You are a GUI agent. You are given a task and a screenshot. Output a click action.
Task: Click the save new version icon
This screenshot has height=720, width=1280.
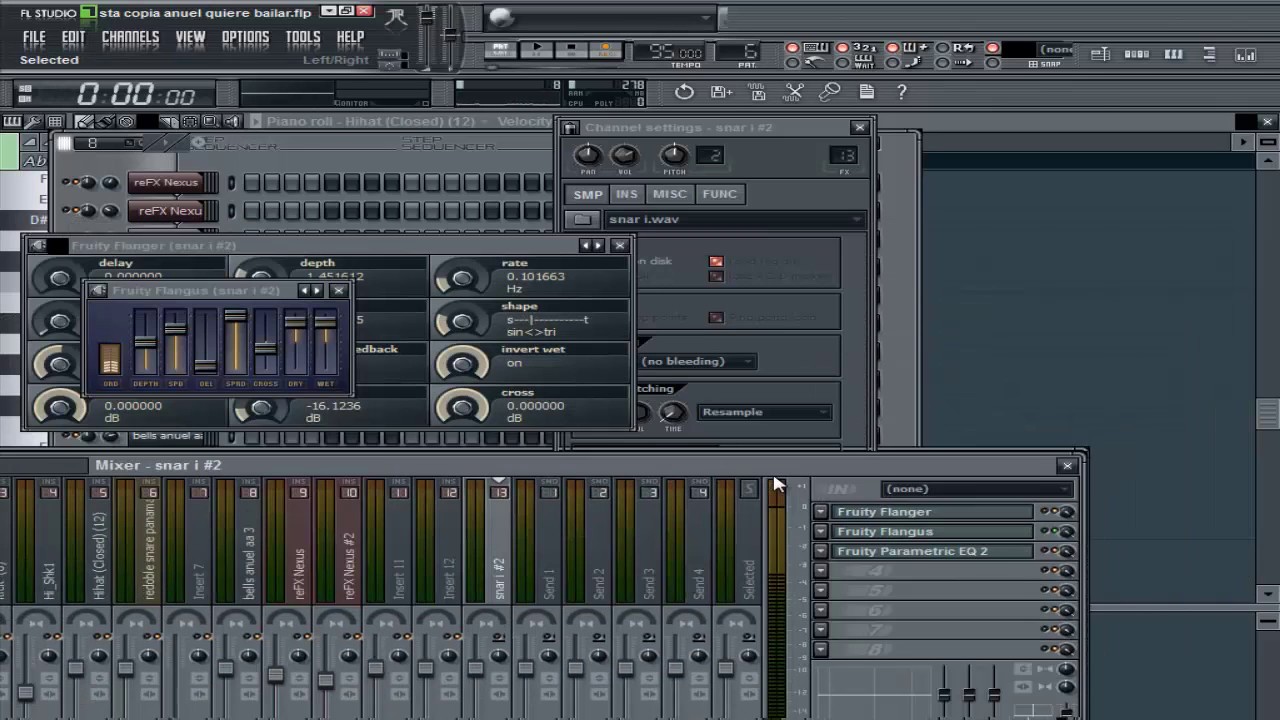coord(721,92)
